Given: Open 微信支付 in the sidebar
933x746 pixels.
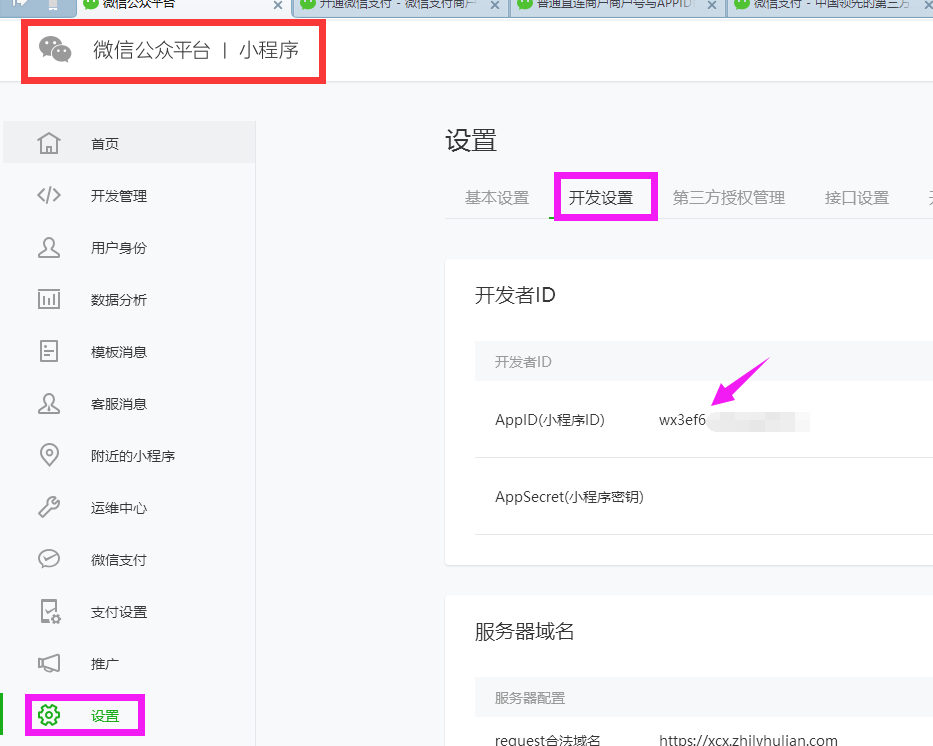Looking at the screenshot, I should click(x=118, y=560).
